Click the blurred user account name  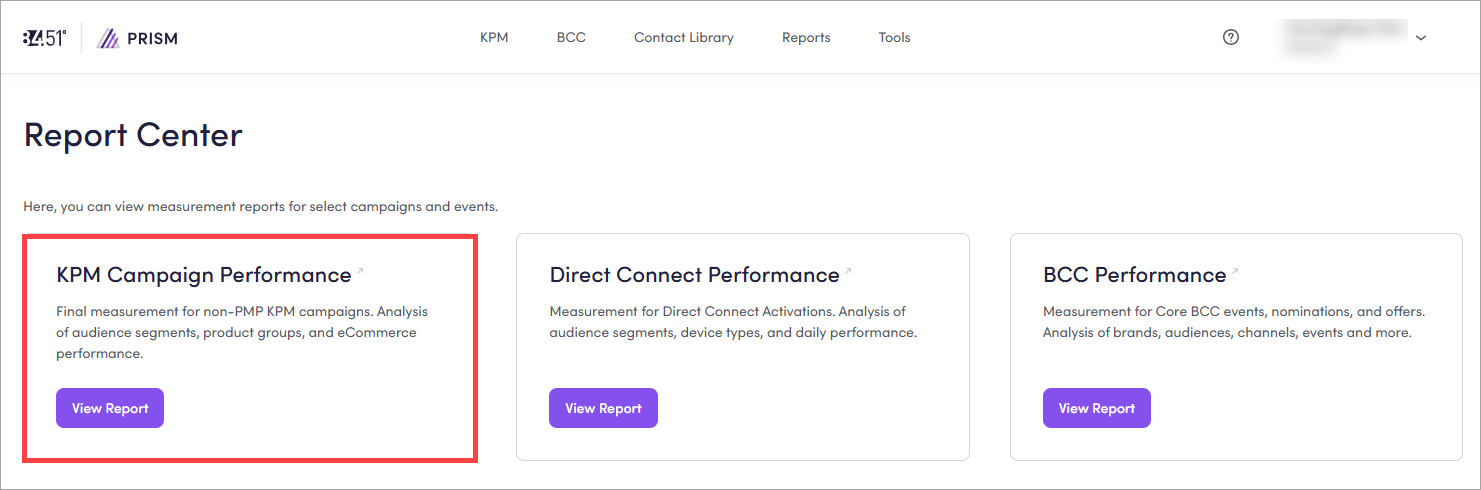(1345, 37)
